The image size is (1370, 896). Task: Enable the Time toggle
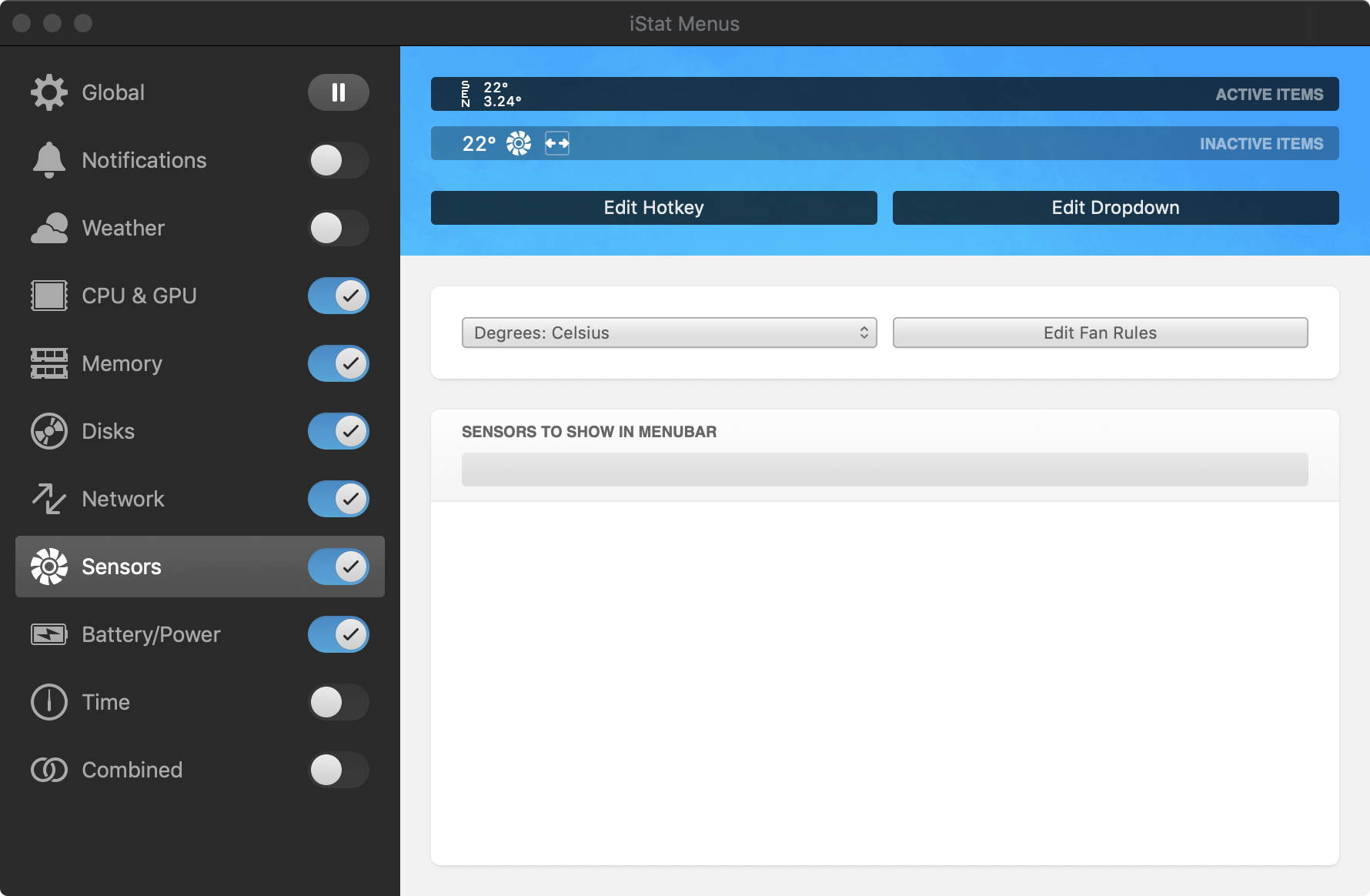pyautogui.click(x=339, y=702)
